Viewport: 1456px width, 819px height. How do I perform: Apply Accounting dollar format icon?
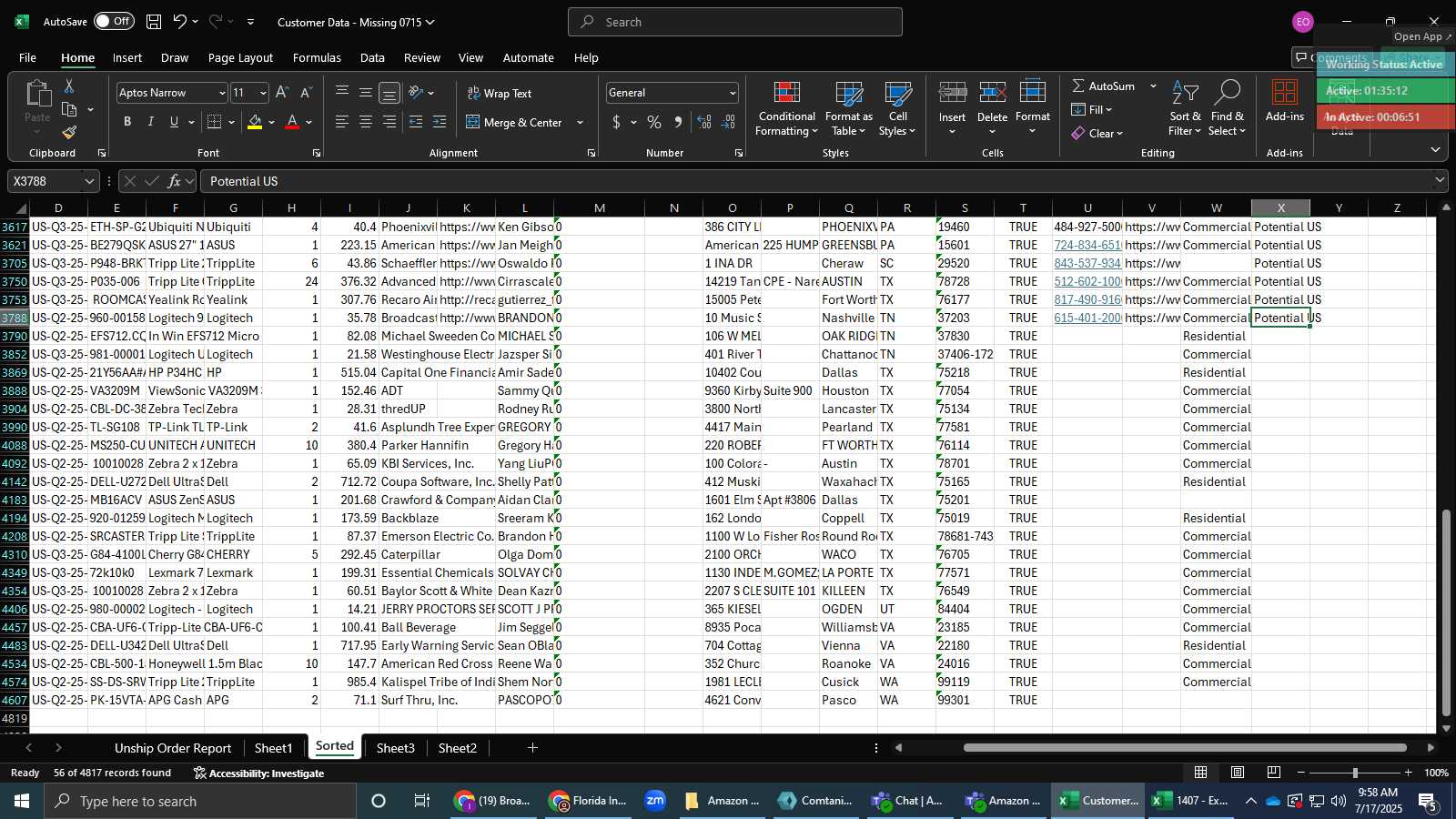[x=616, y=122]
